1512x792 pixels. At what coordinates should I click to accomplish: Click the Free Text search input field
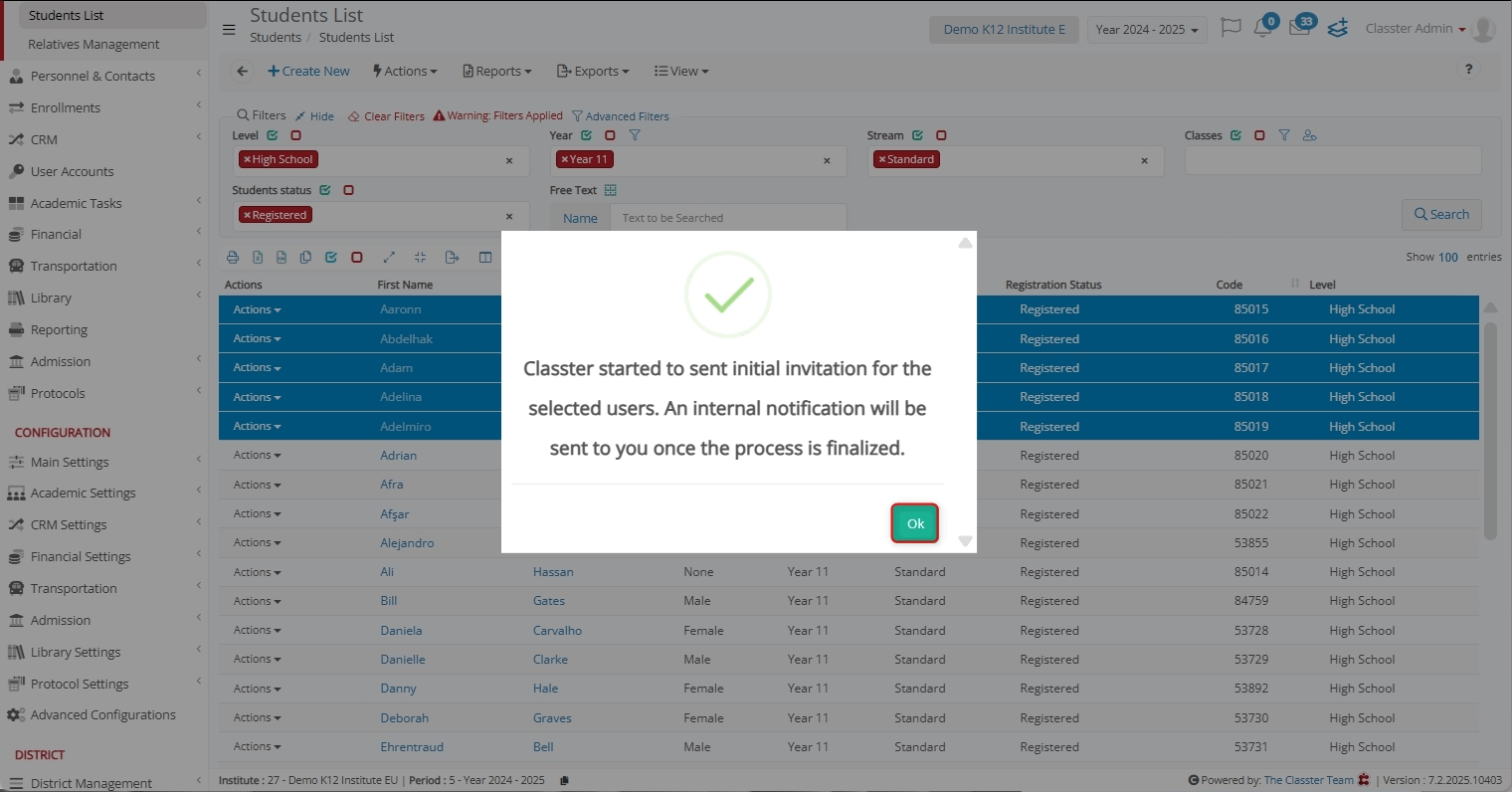coord(728,218)
